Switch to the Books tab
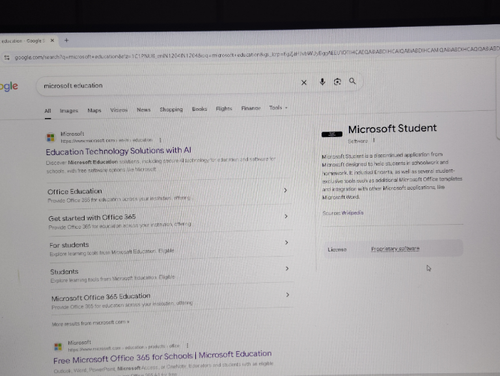Screen dimensions: 500x376 coord(199,109)
